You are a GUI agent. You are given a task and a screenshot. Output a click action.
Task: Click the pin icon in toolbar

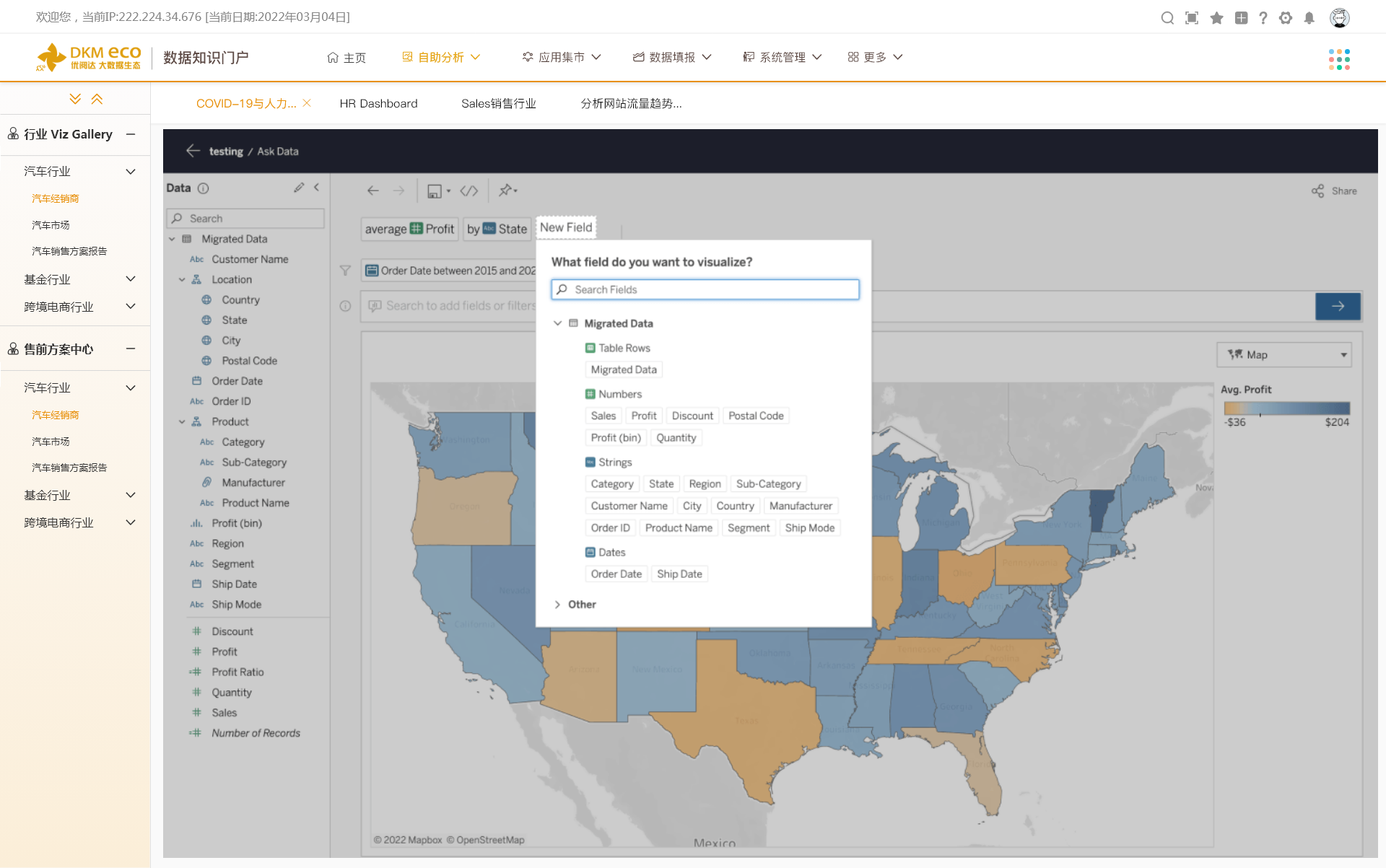506,190
